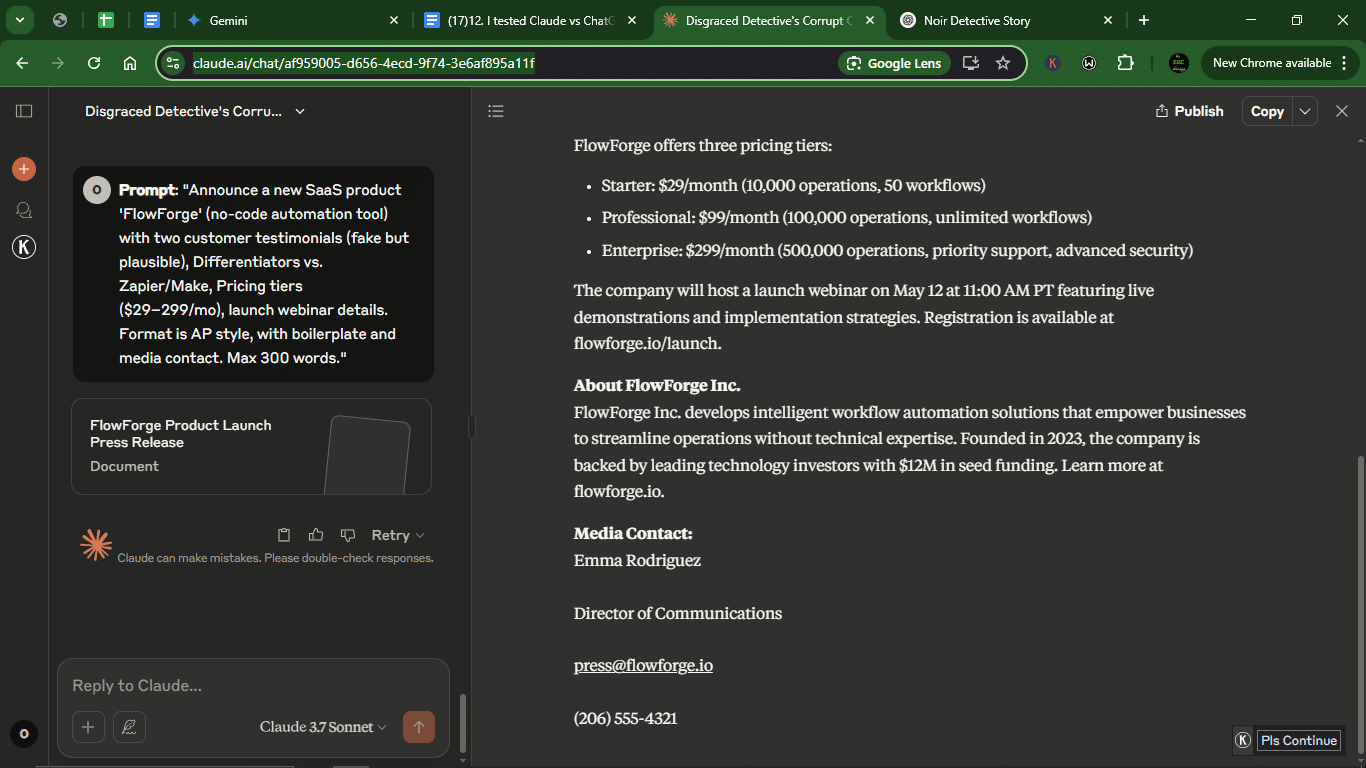Switch to the Google Docs pinned tab

pyautogui.click(x=152, y=20)
